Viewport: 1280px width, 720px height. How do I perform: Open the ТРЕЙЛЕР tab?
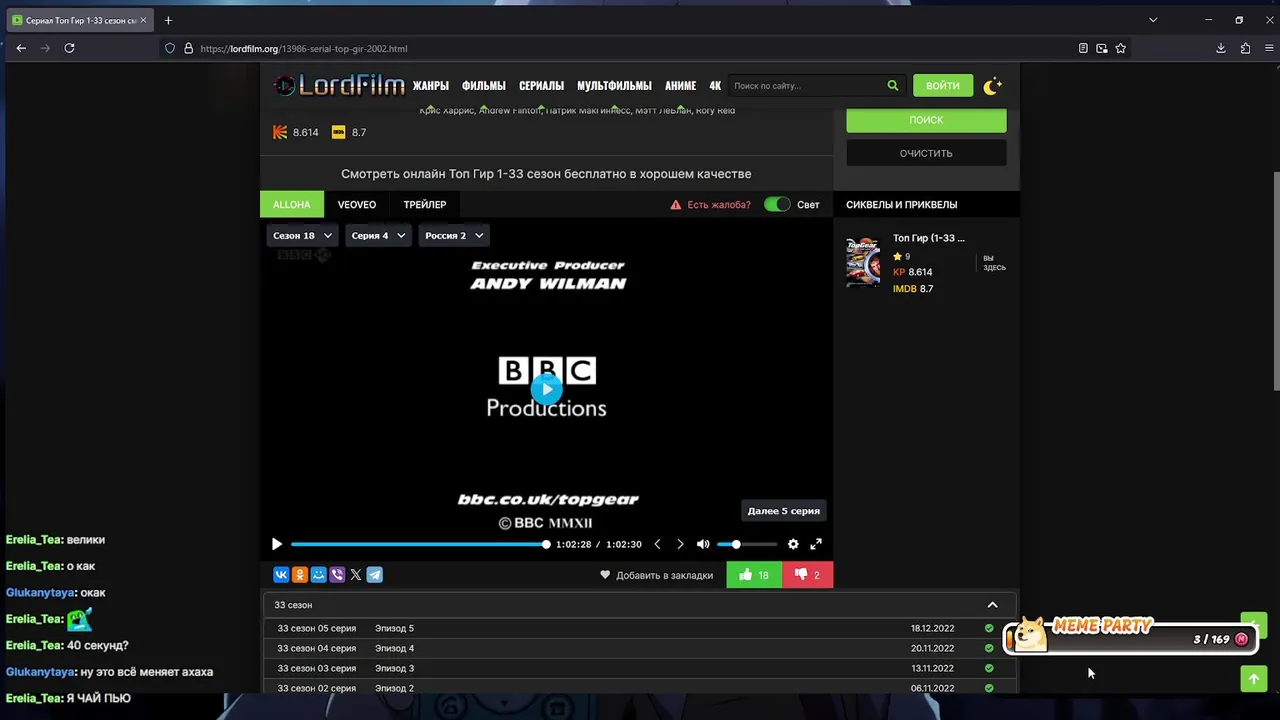tap(425, 204)
